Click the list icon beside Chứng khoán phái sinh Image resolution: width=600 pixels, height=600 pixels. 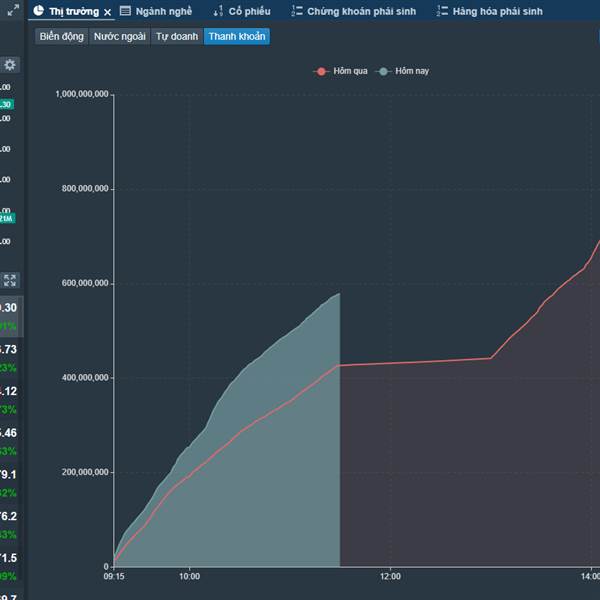[x=297, y=11]
